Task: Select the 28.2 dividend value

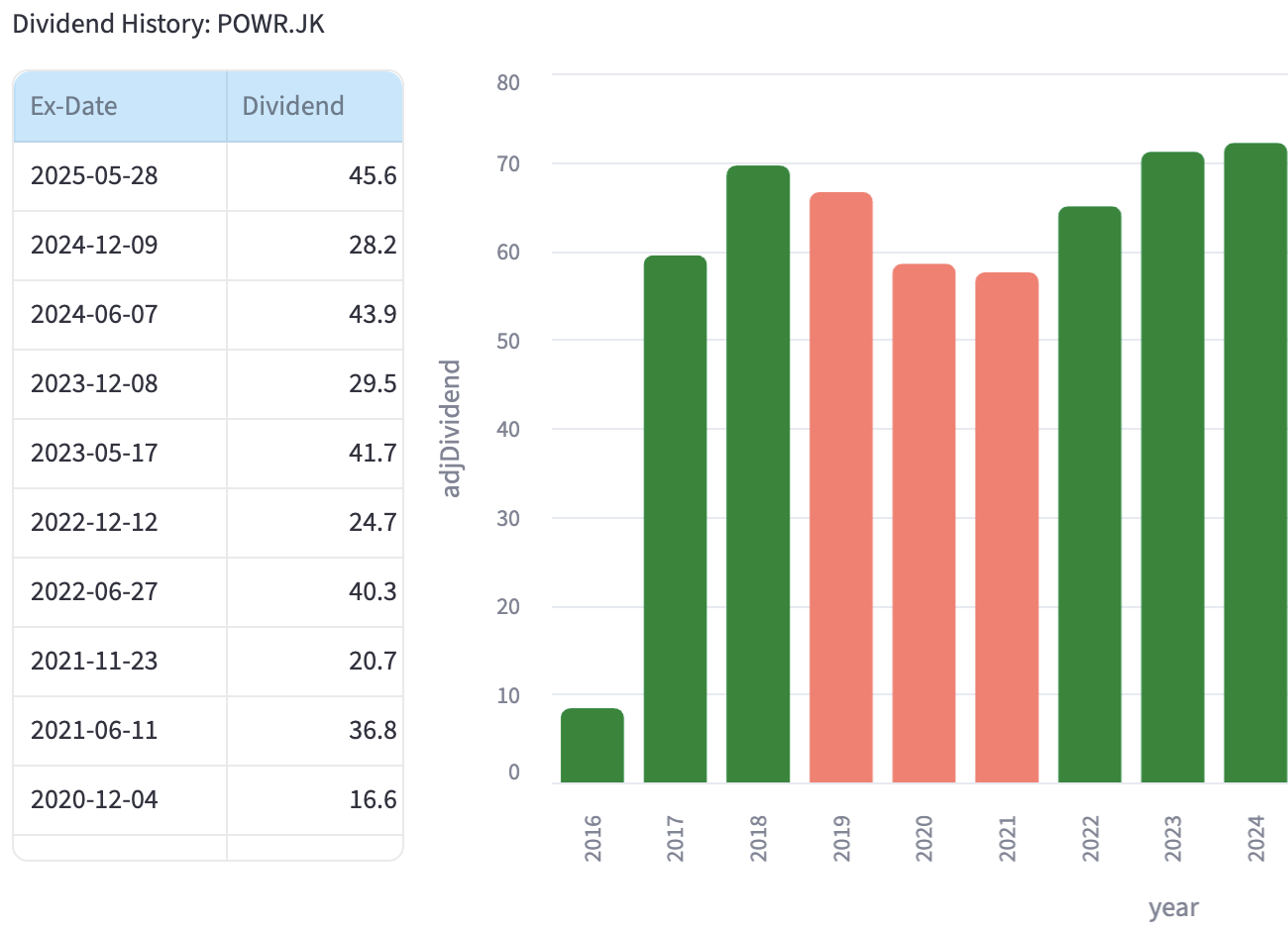Action: pyautogui.click(x=315, y=246)
